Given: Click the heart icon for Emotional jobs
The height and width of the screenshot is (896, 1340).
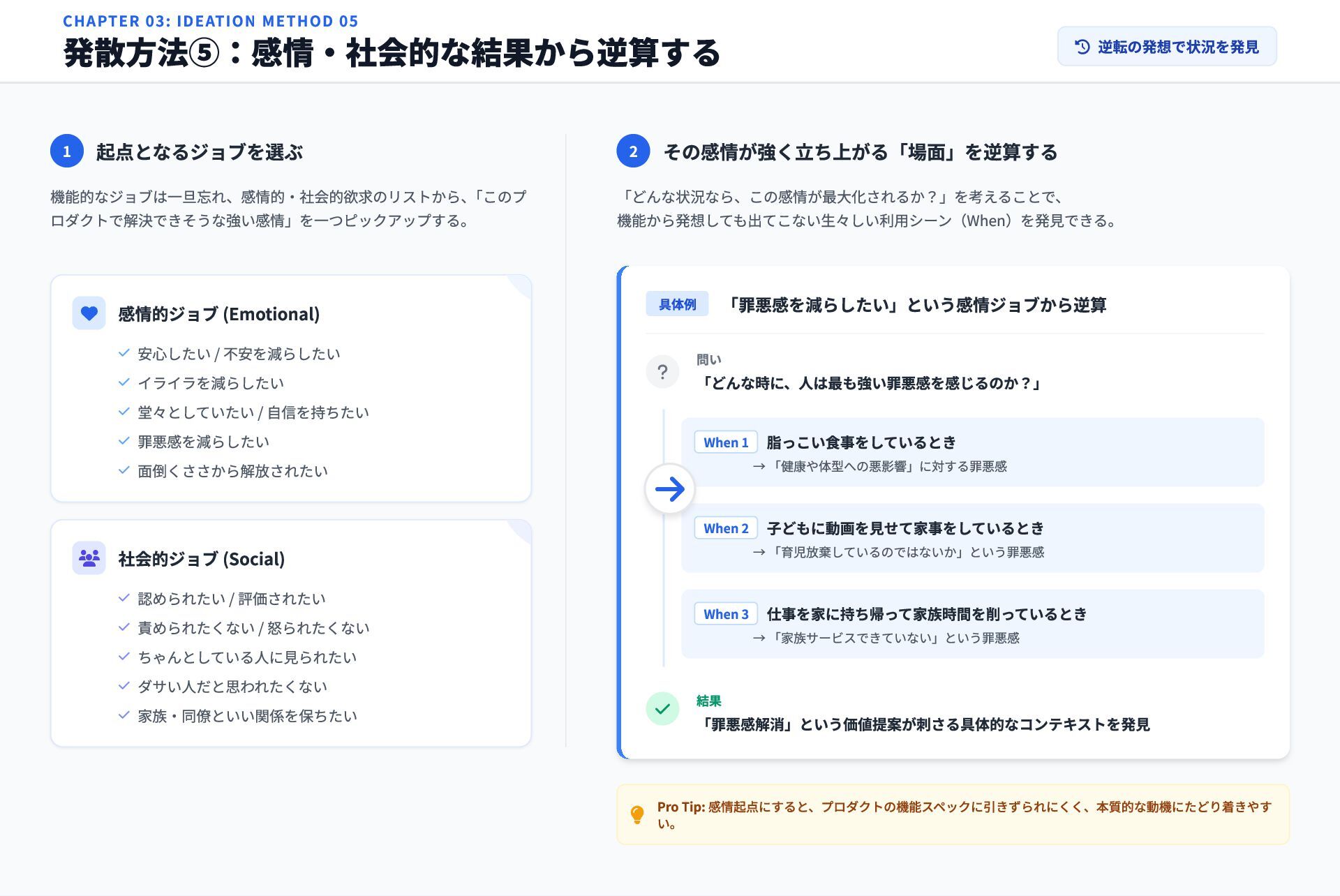Looking at the screenshot, I should 89,313.
